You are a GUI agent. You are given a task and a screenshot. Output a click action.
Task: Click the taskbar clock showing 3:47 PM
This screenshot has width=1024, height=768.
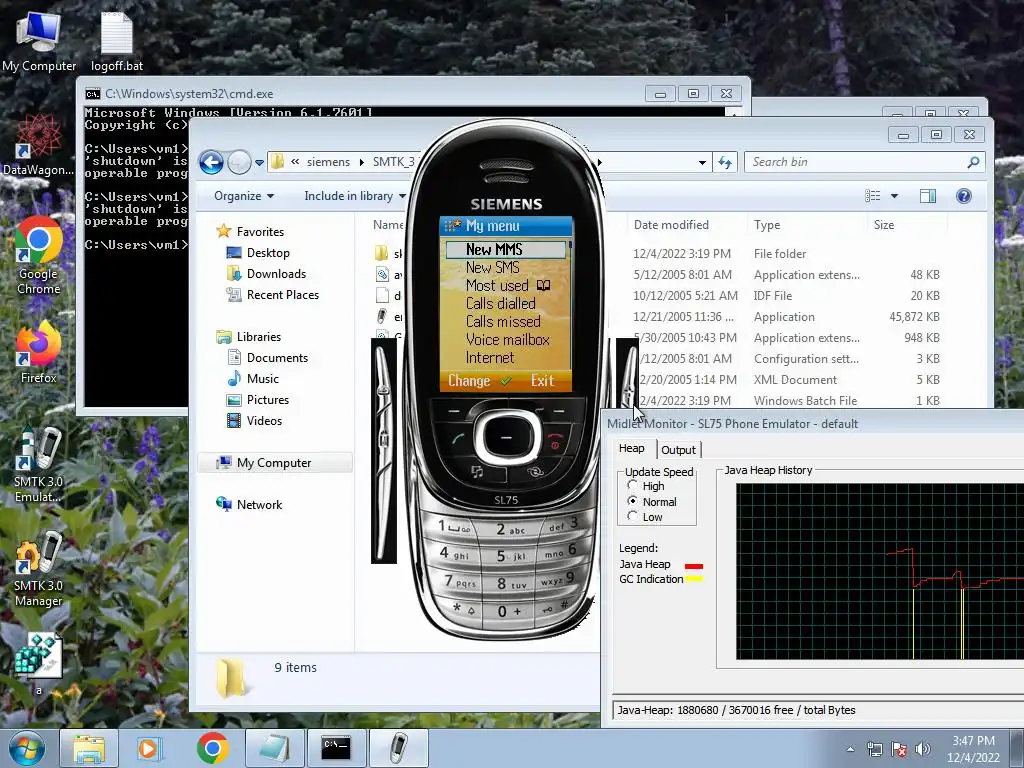pos(973,749)
